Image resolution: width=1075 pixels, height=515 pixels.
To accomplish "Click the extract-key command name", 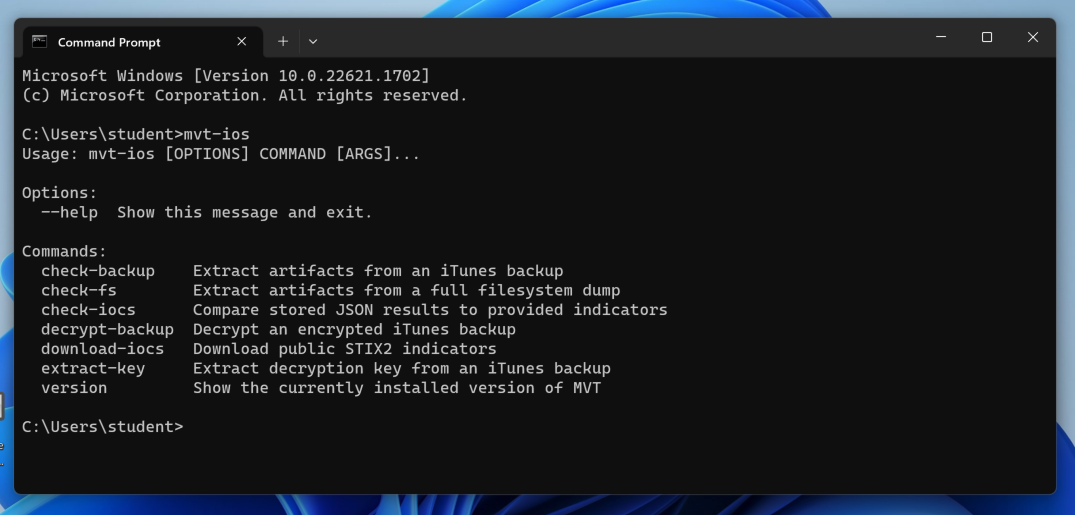I will click(93, 368).
